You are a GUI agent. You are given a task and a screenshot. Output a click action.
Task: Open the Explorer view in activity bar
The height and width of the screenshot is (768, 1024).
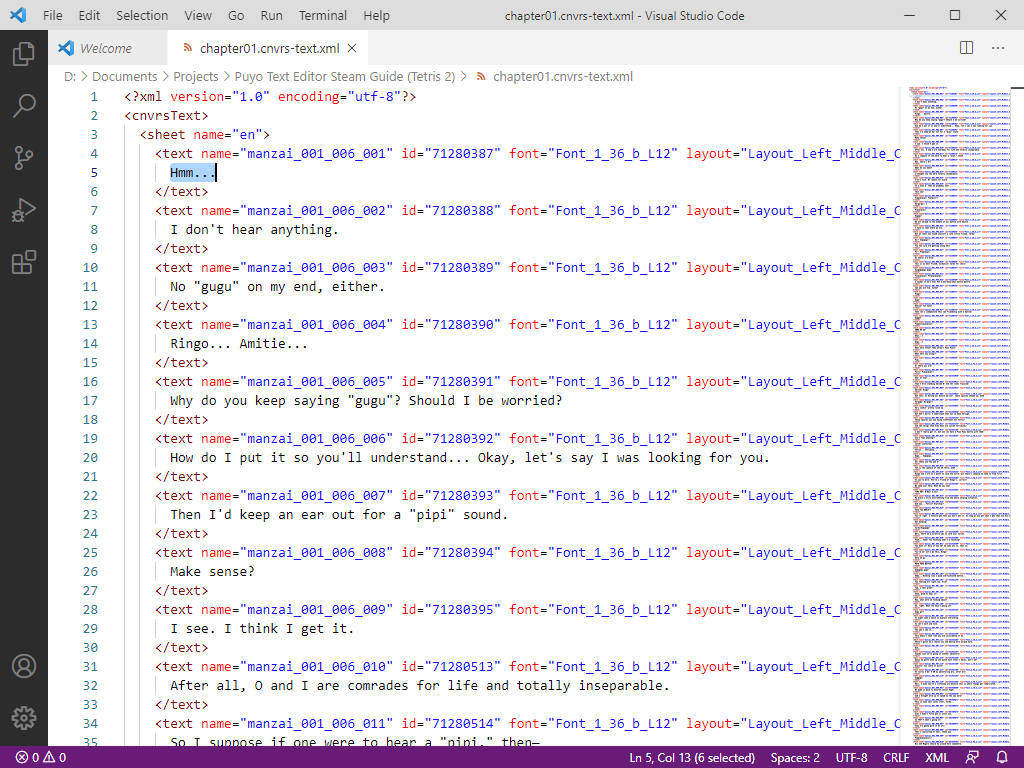tap(24, 53)
